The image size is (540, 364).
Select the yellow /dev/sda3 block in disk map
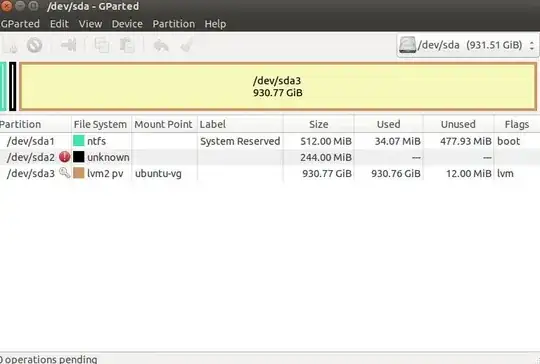(278, 86)
